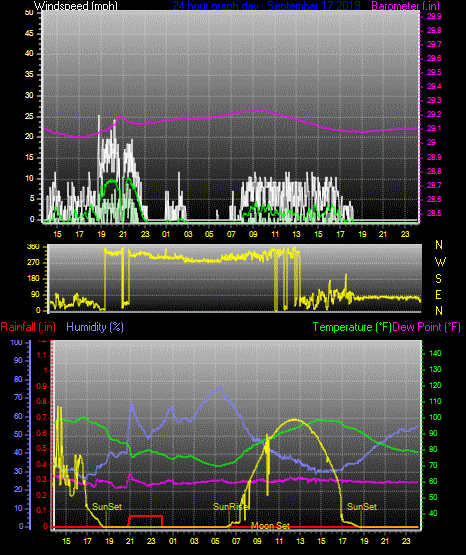Click the '24 hour graph day : September 17 2019' title

[266, 5]
